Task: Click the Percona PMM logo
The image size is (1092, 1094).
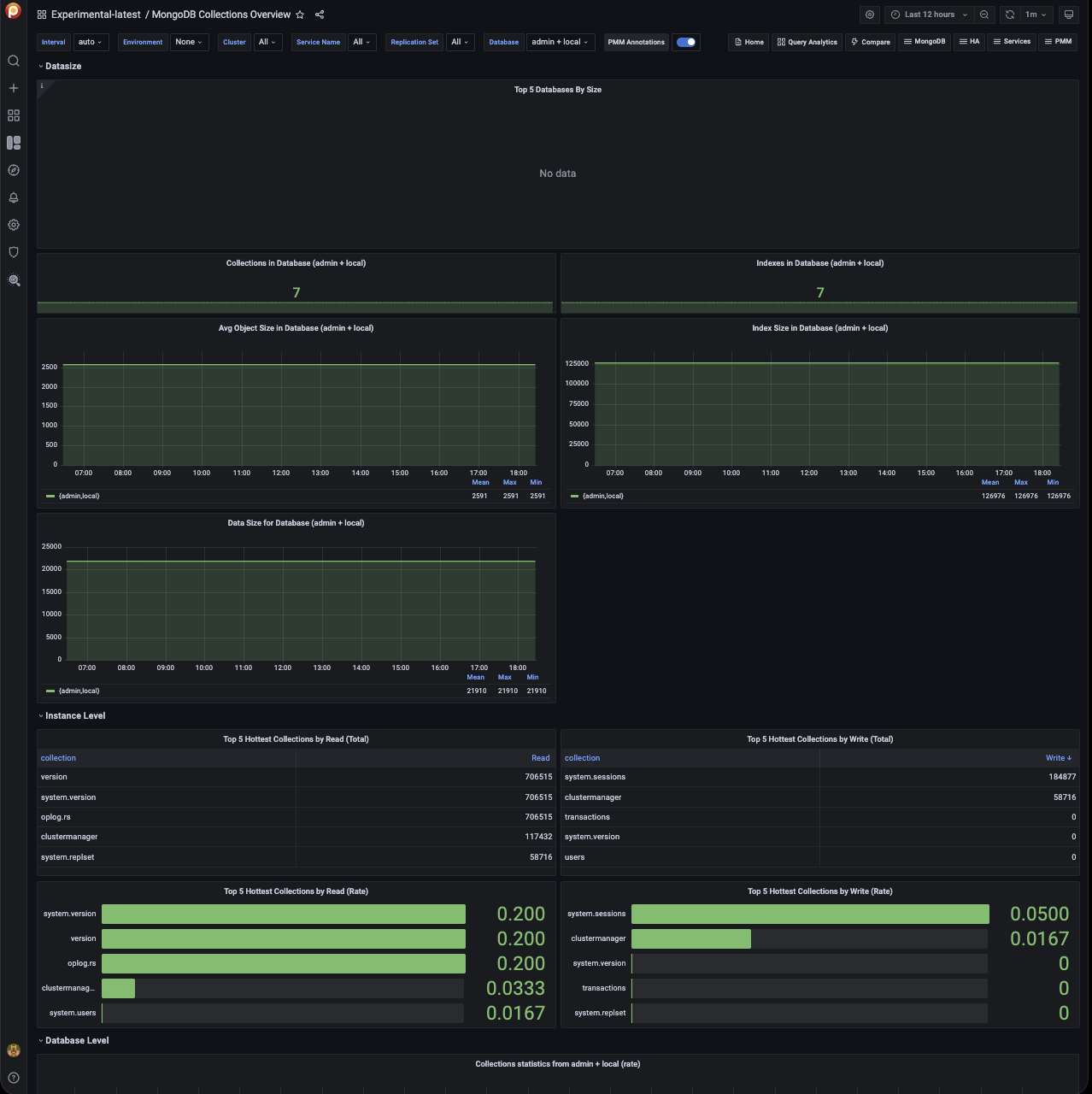Action: 13,11
